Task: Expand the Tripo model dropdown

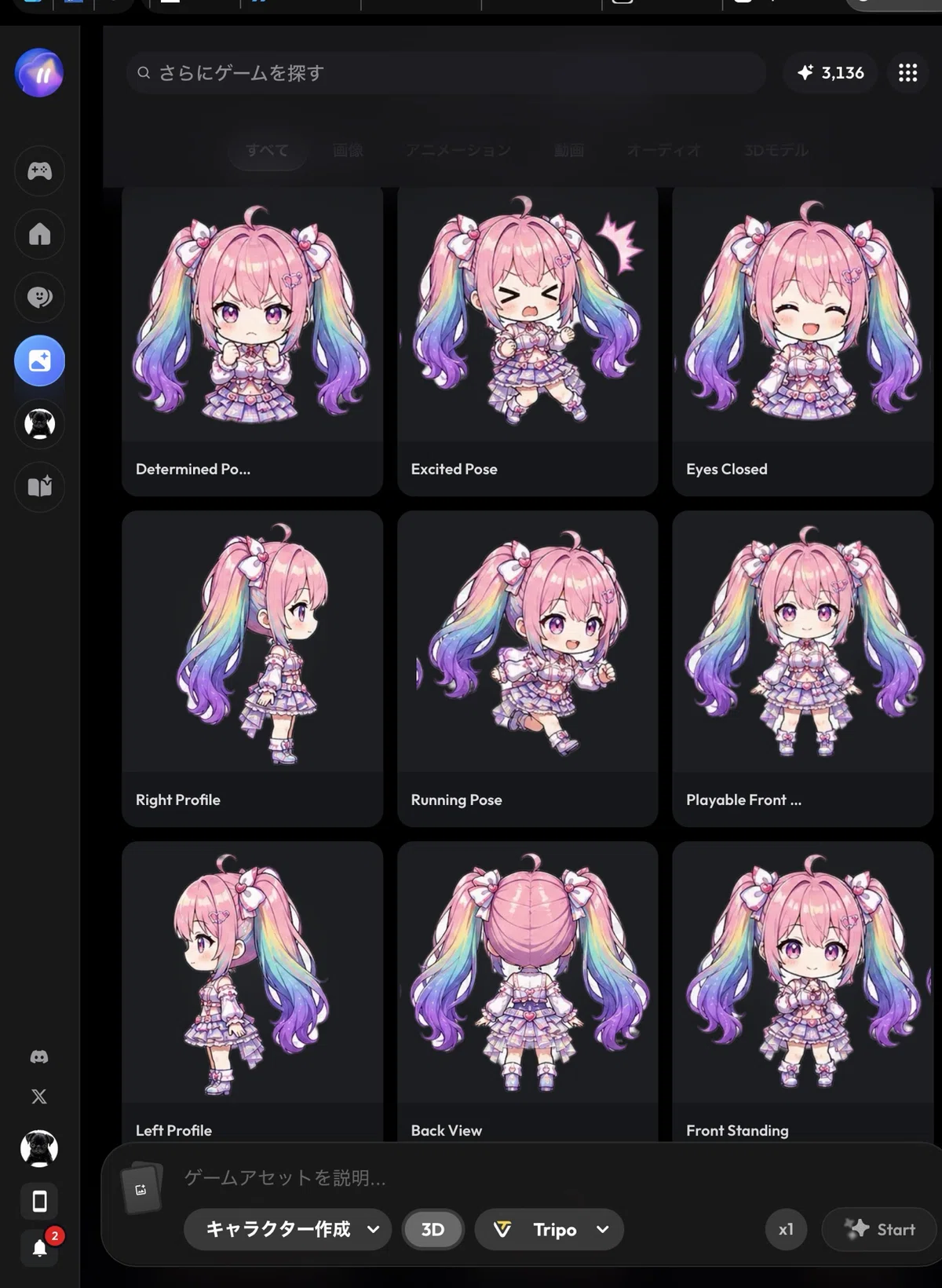Action: tap(549, 1229)
